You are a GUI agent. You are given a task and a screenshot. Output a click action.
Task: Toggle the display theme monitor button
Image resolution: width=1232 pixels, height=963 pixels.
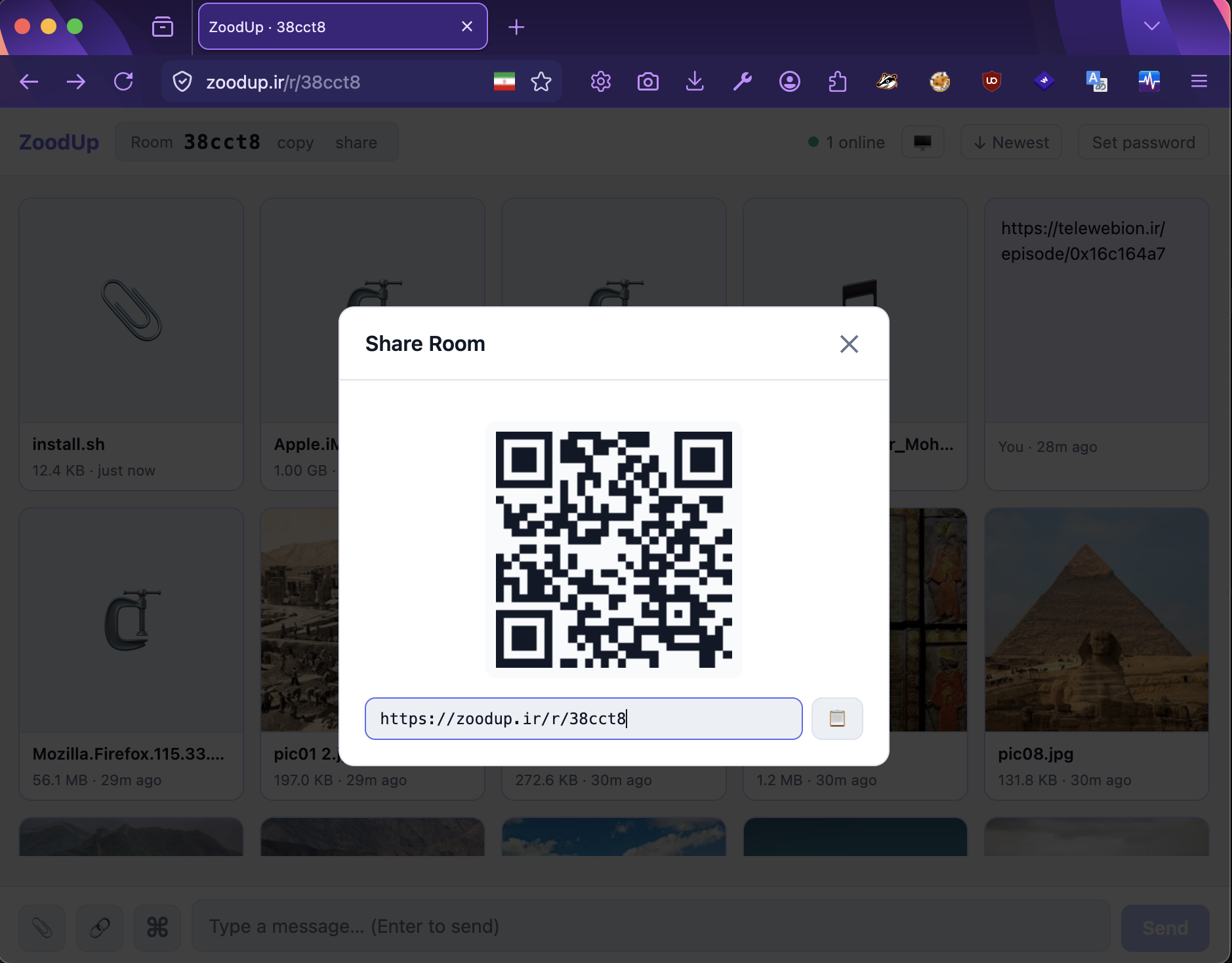coord(923,142)
